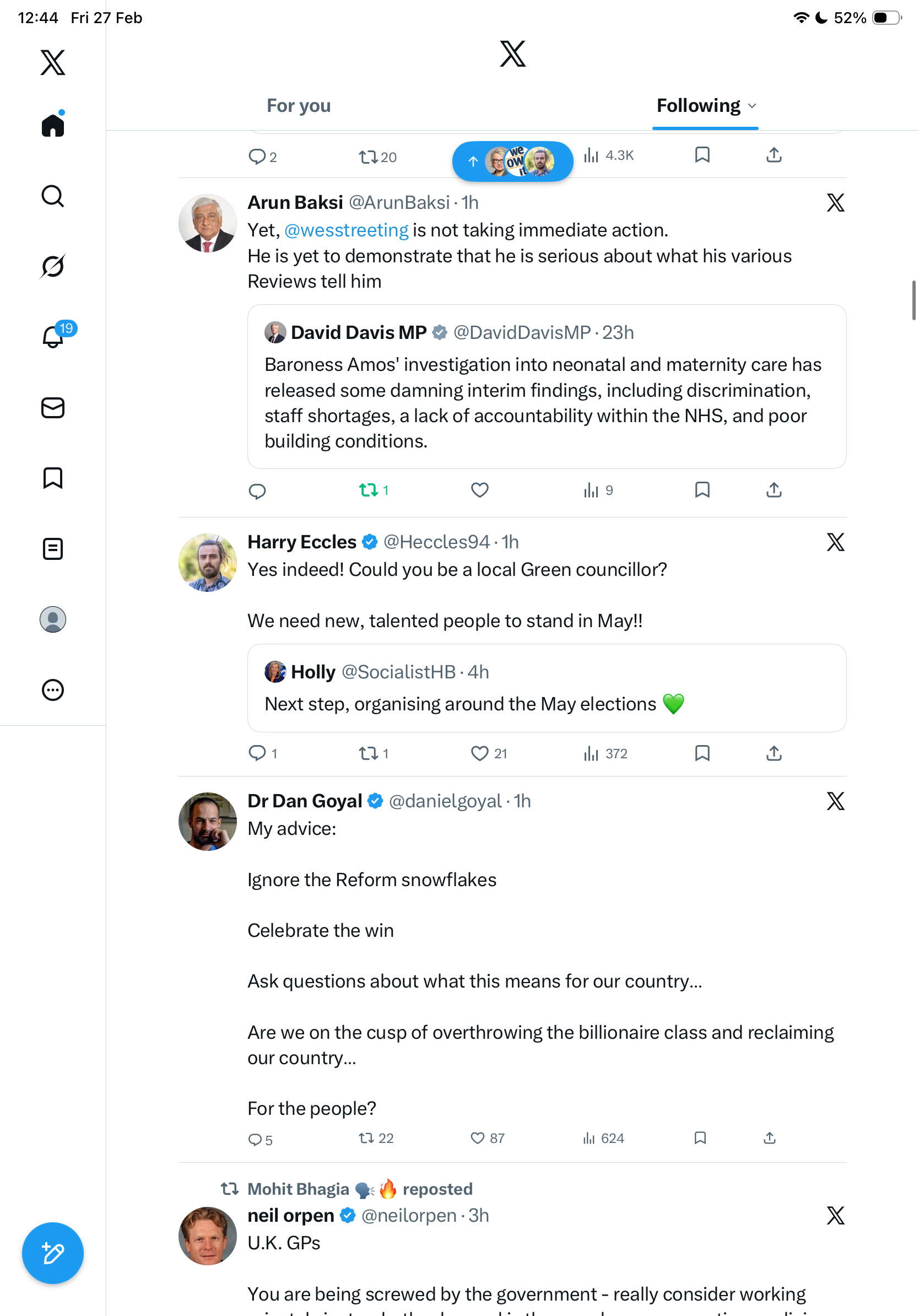Bookmark Dr Dan Goyal's post
Viewport: 919px width, 1316px height.
click(x=700, y=1138)
